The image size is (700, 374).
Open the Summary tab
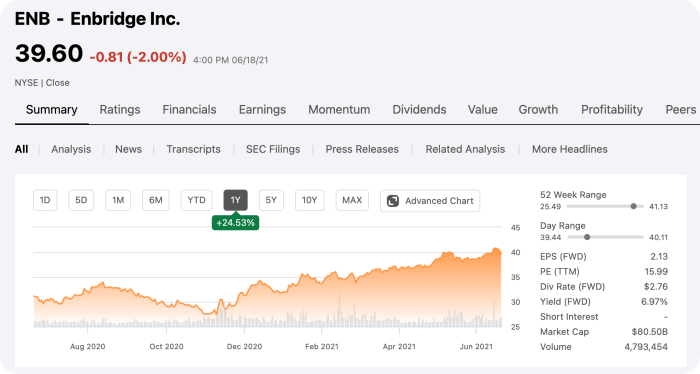point(51,110)
